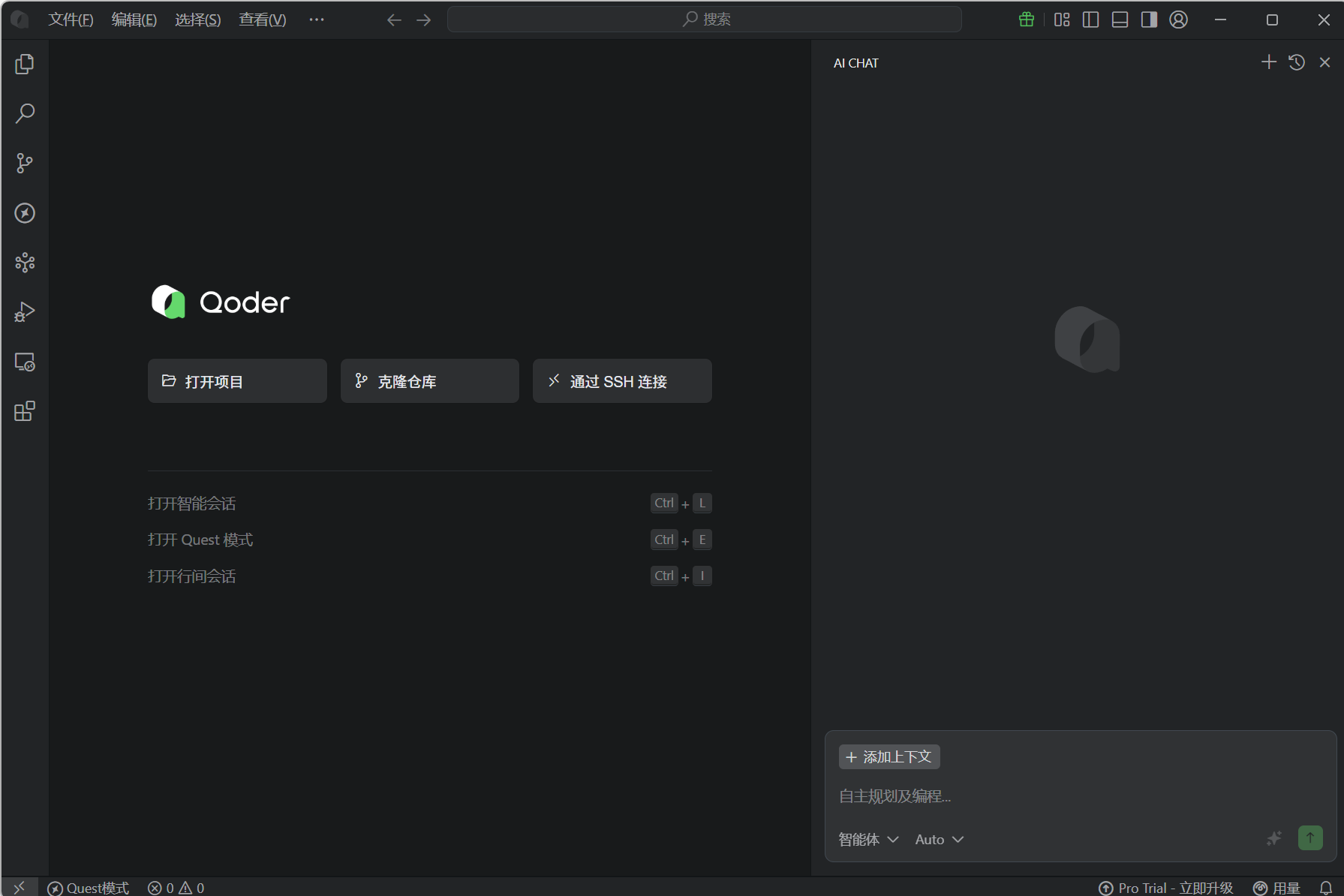
Task: Click the 打开项目 button
Action: (236, 380)
